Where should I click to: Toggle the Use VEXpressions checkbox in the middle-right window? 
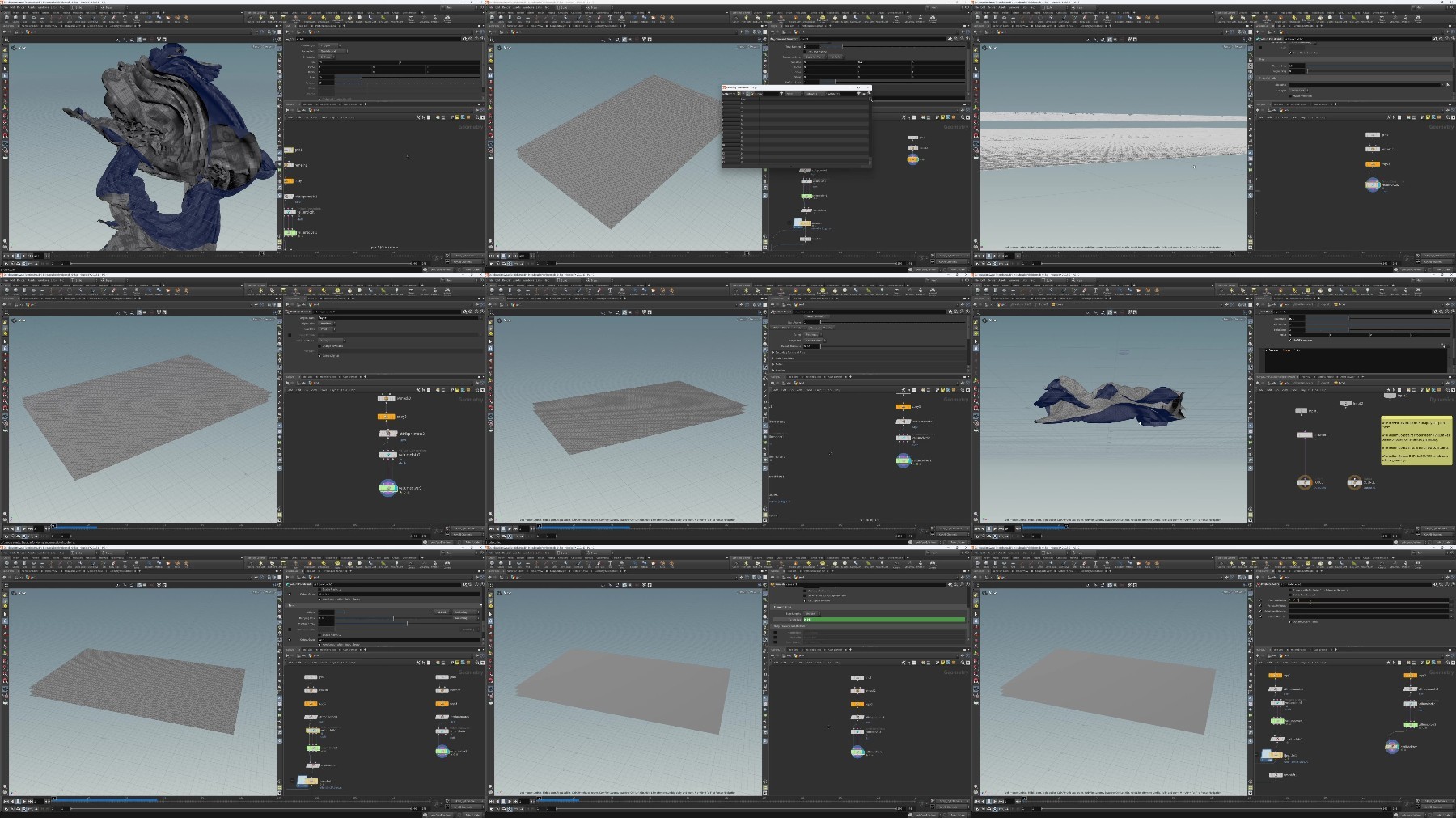[1290, 340]
